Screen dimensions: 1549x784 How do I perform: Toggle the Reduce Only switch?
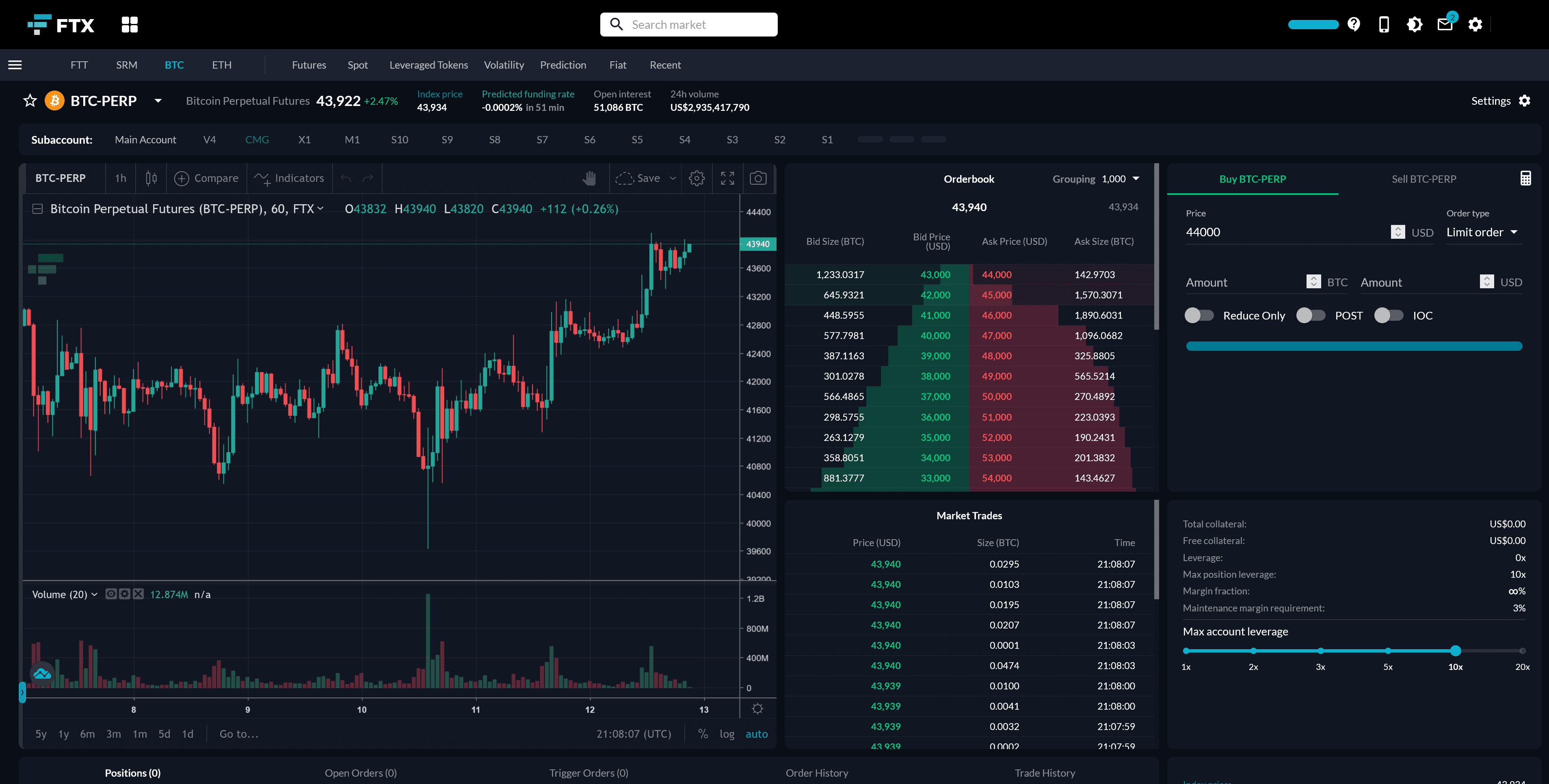[x=1199, y=315]
